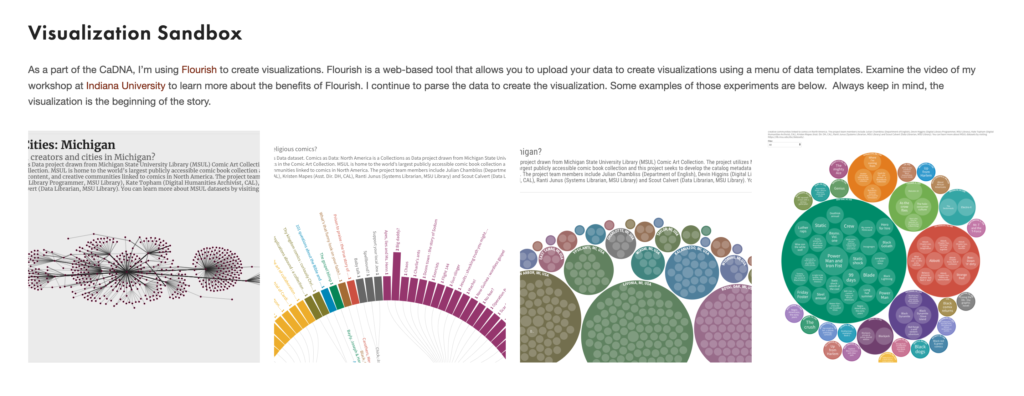Select the Crew bubble
Viewport: 1024px width, 396px height.
pyautogui.click(x=848, y=225)
